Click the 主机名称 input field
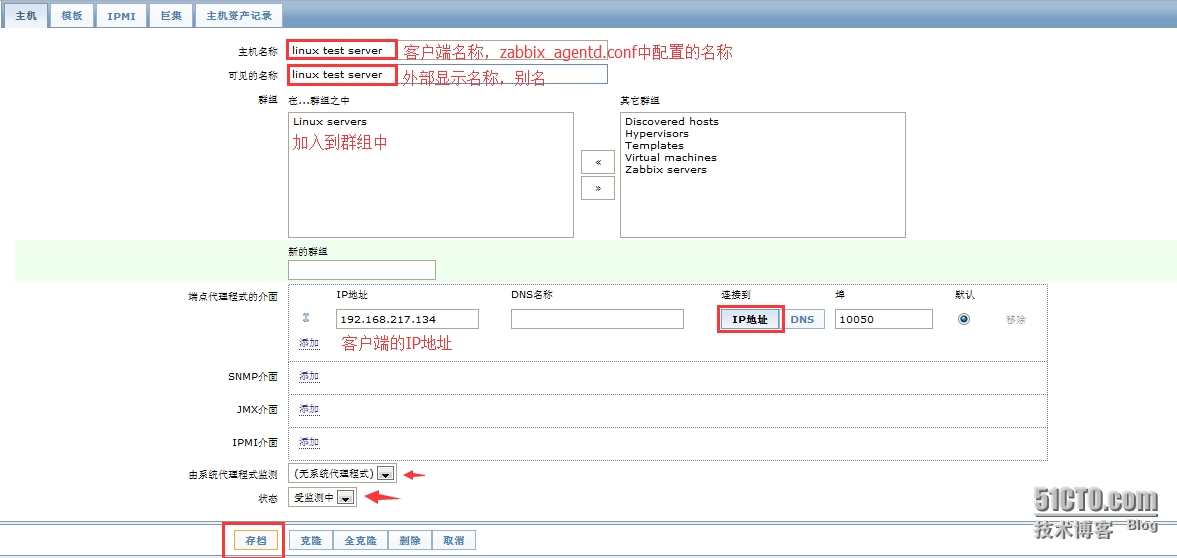This screenshot has width=1177, height=558. [447, 51]
